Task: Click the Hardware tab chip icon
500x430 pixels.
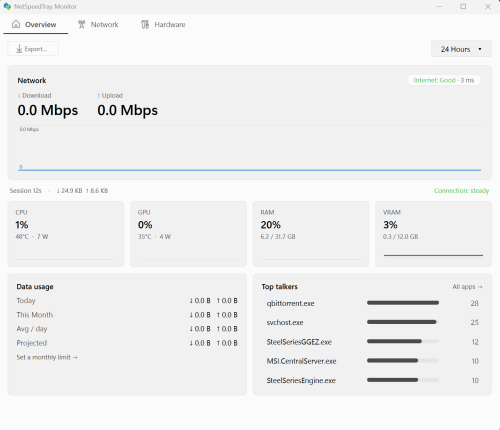Action: 145,24
